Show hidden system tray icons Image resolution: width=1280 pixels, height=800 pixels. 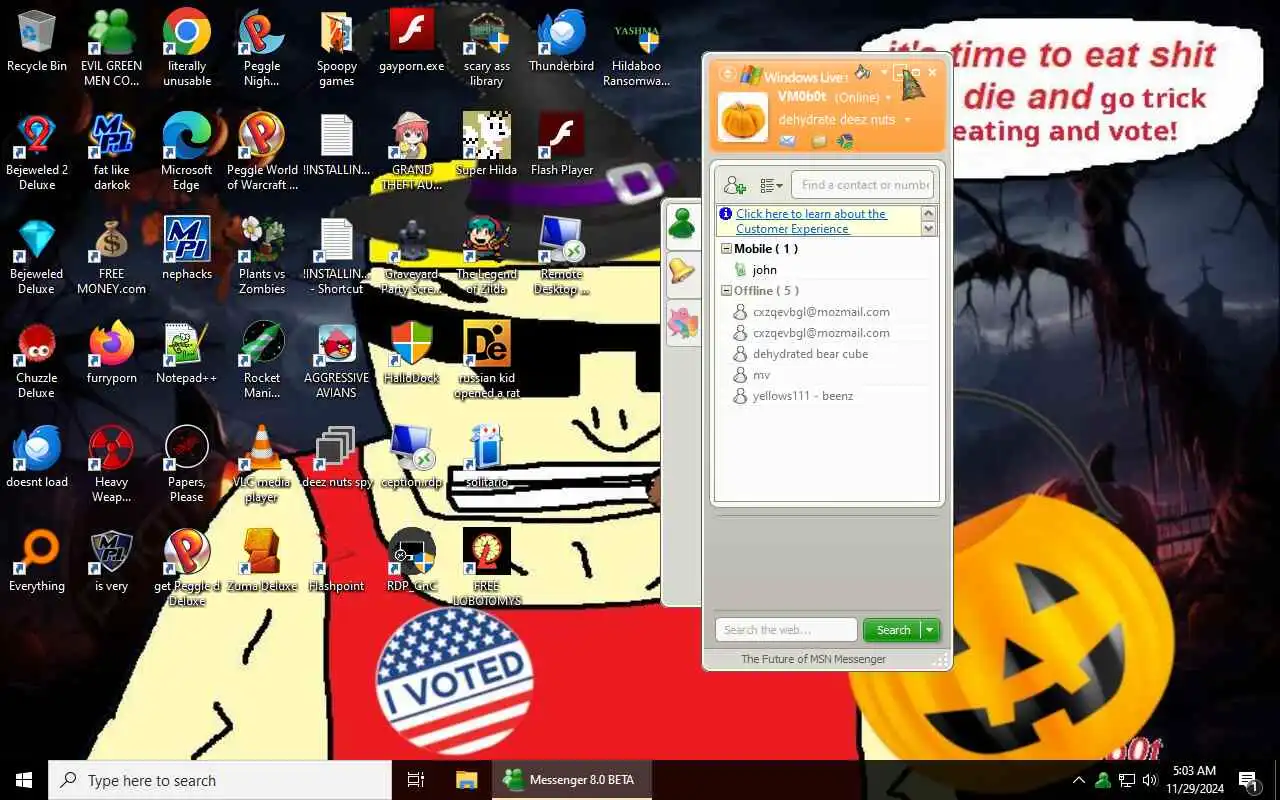pos(1079,780)
